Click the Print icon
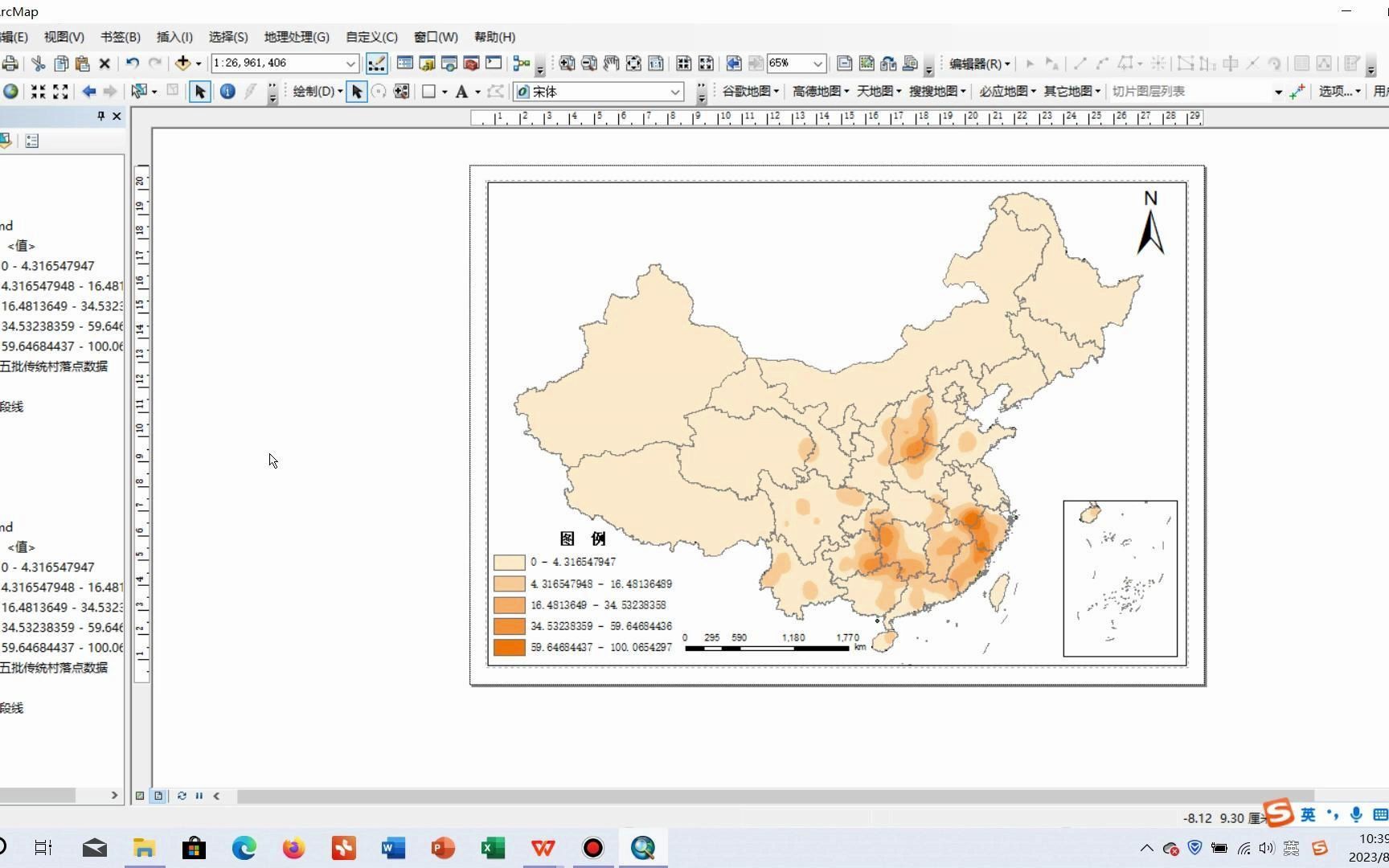The width and height of the screenshot is (1389, 868). coord(10,63)
